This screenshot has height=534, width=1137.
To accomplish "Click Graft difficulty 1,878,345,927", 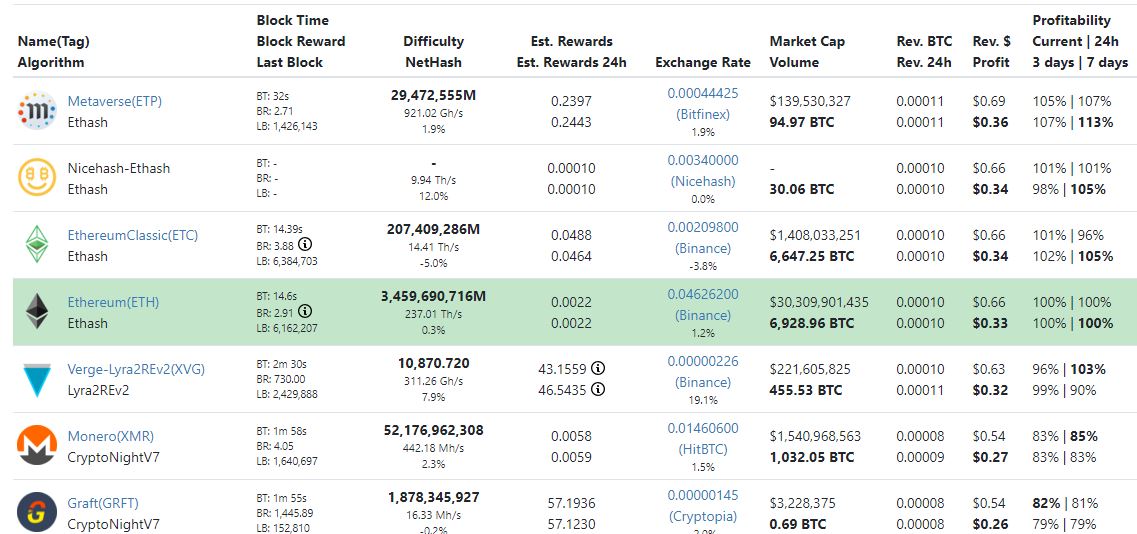I will click(434, 497).
